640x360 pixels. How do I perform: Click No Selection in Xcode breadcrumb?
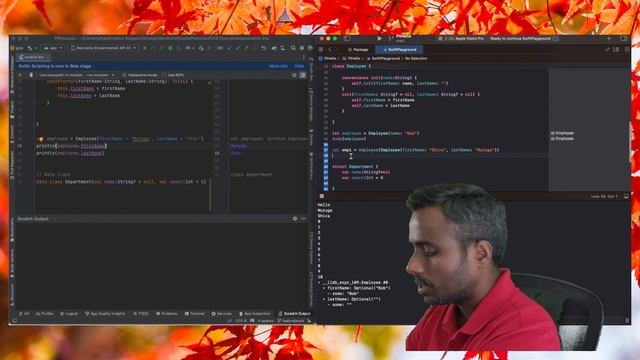tap(416, 59)
